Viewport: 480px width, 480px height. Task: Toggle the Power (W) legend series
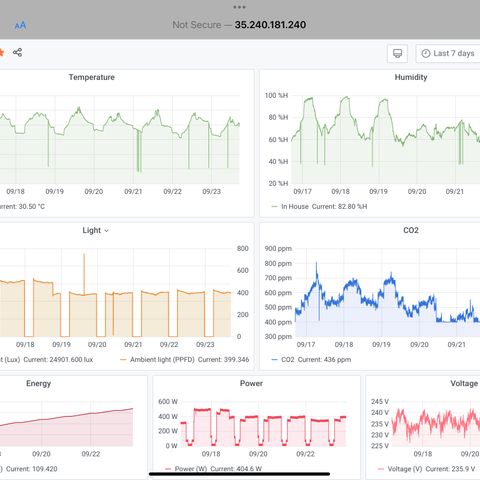pos(191,469)
